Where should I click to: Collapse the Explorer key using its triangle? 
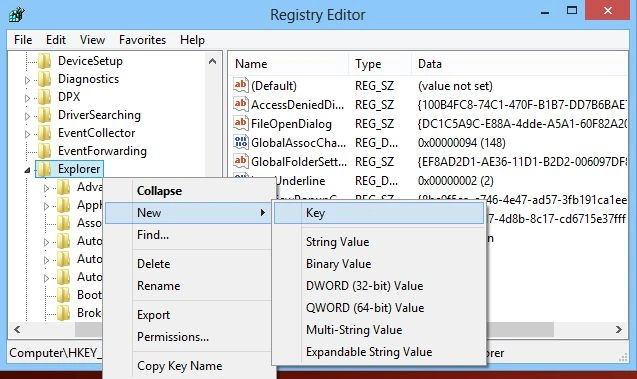coord(27,170)
